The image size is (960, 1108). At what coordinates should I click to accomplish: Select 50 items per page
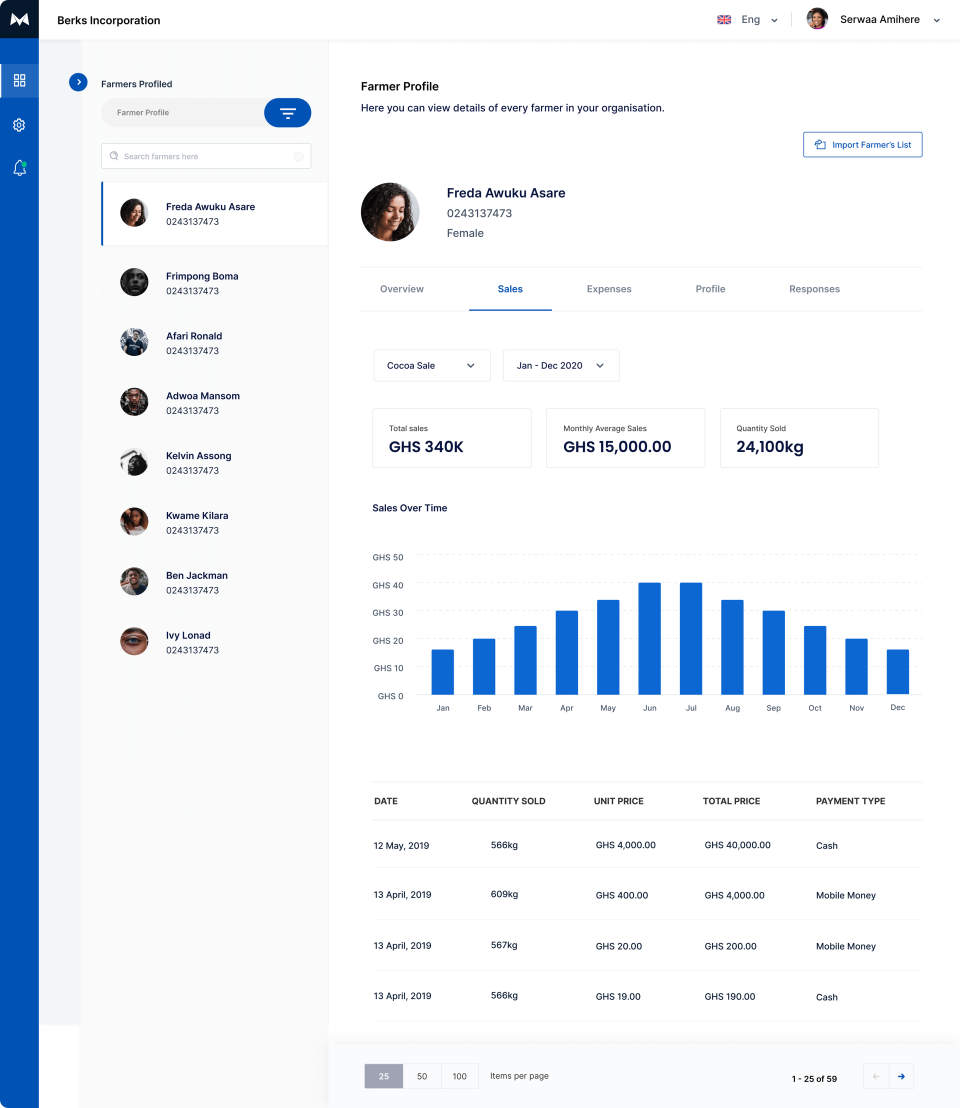pos(421,1076)
